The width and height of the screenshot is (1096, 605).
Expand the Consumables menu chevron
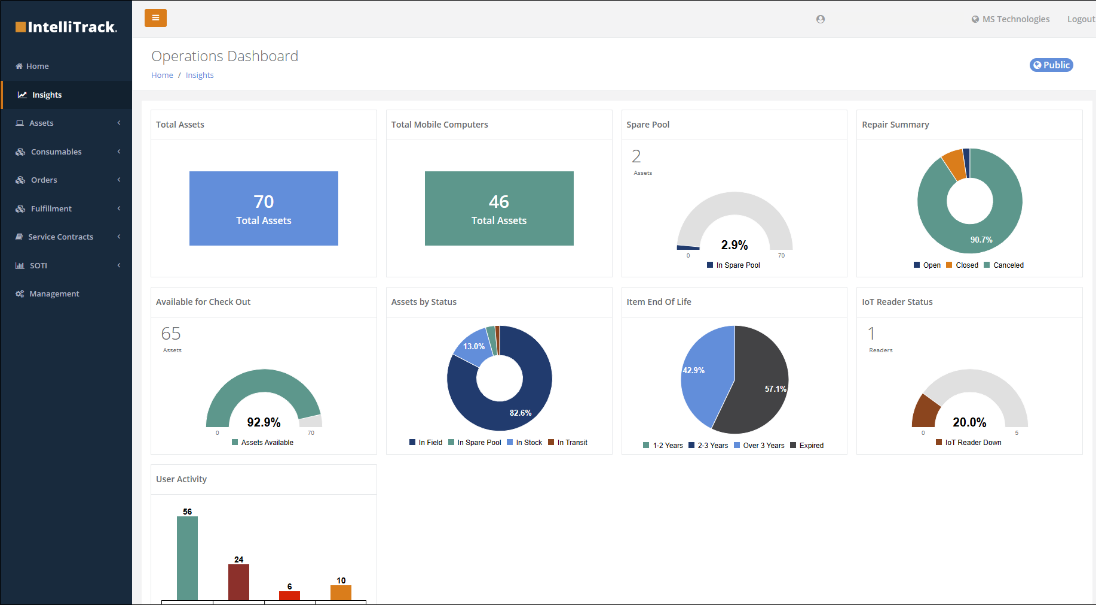(x=119, y=152)
